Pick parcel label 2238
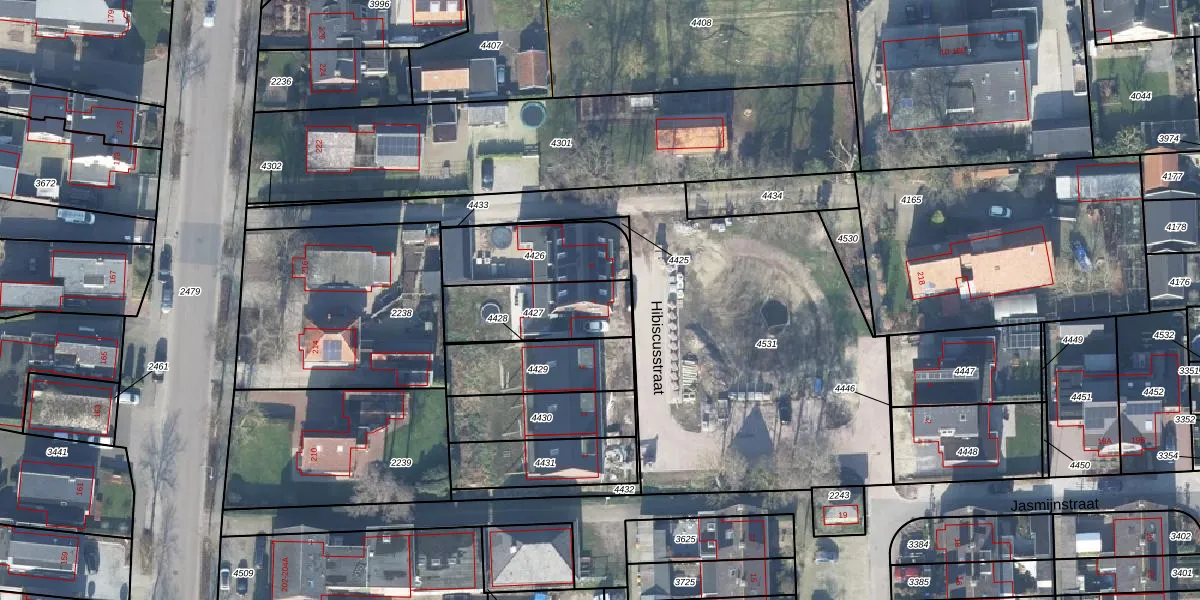Viewport: 1200px width, 600px height. 401,313
